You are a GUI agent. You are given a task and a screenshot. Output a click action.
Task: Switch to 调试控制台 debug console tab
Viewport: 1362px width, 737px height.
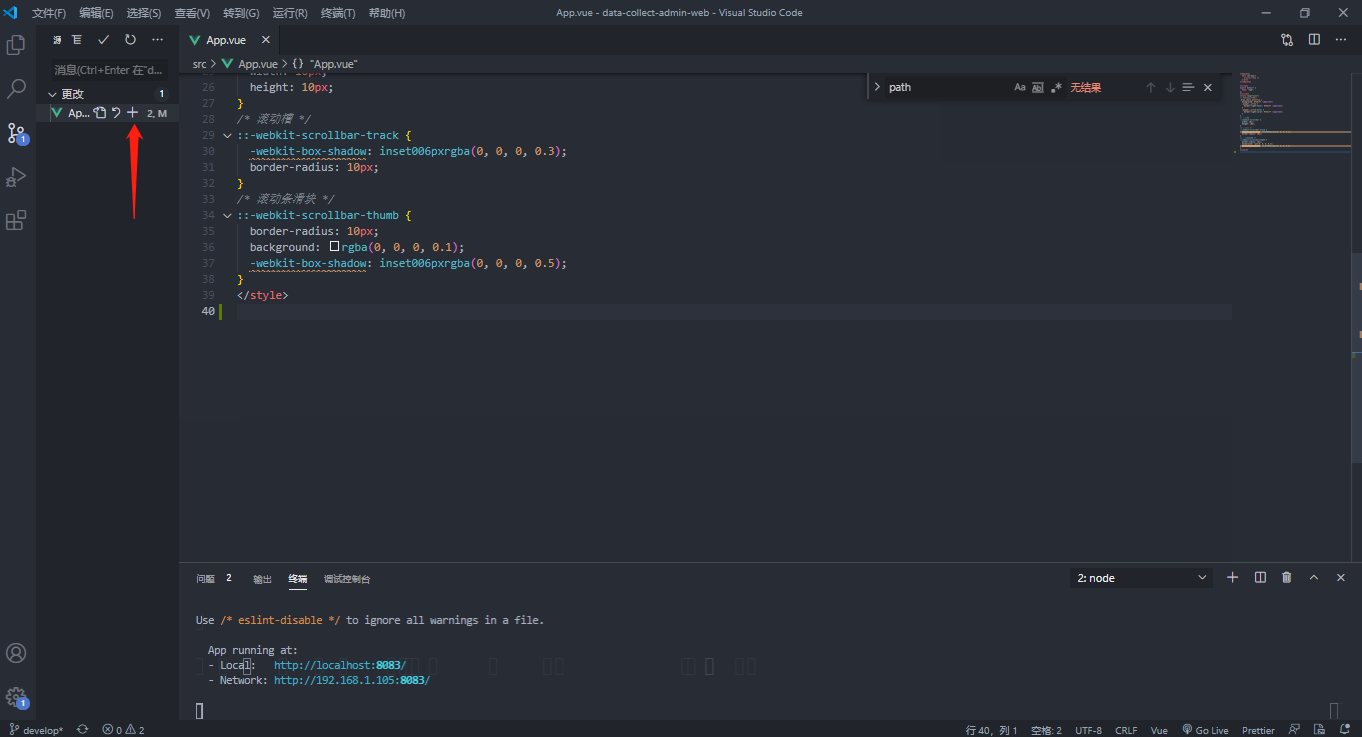pyautogui.click(x=347, y=579)
